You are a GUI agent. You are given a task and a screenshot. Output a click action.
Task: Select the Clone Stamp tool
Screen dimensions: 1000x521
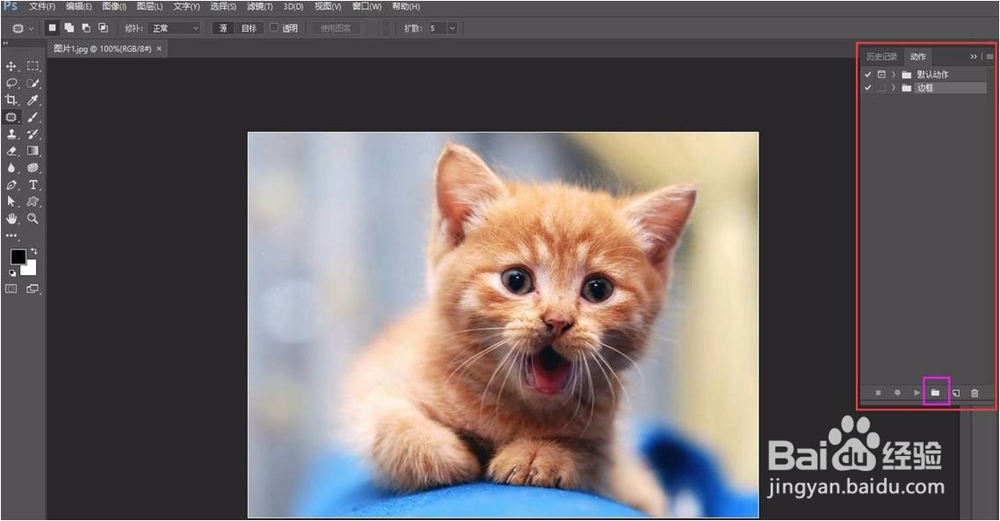11,134
